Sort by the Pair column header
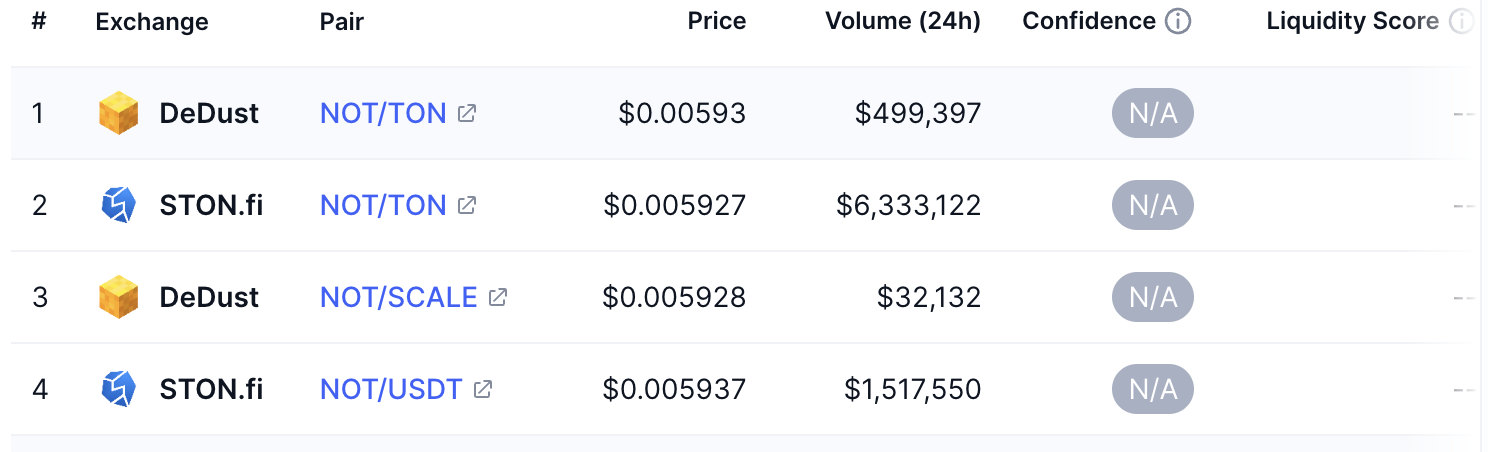Image resolution: width=1488 pixels, height=452 pixels. (342, 21)
